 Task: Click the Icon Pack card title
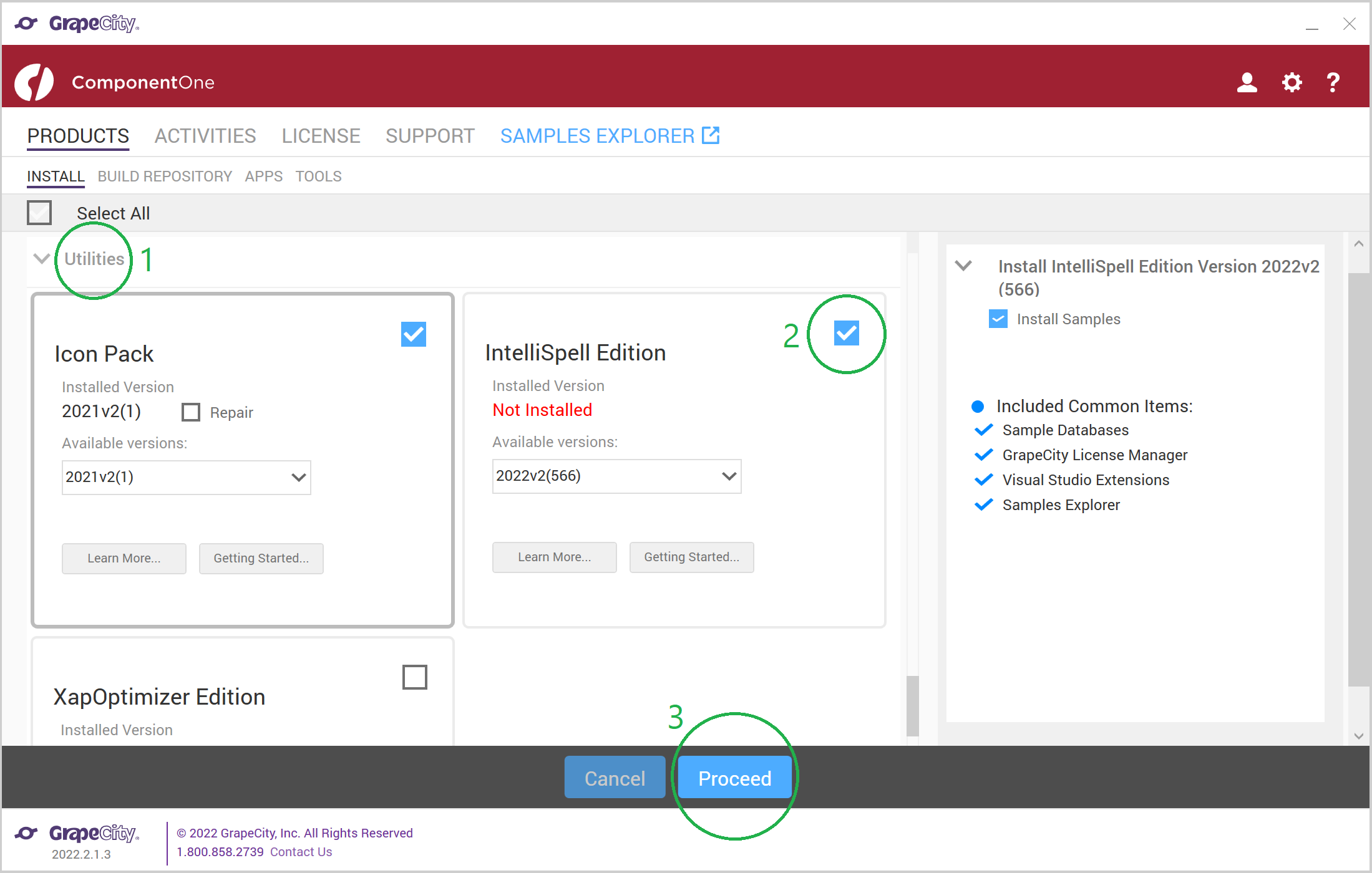(x=104, y=354)
